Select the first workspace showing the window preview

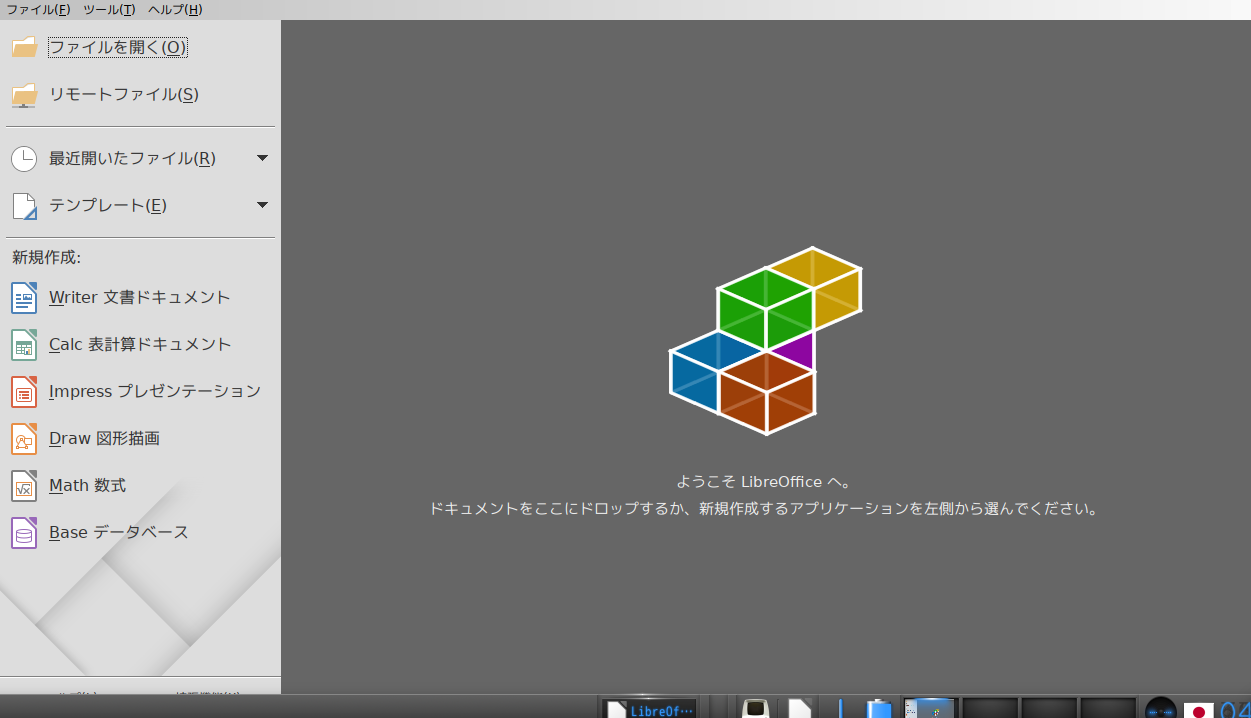(930, 709)
